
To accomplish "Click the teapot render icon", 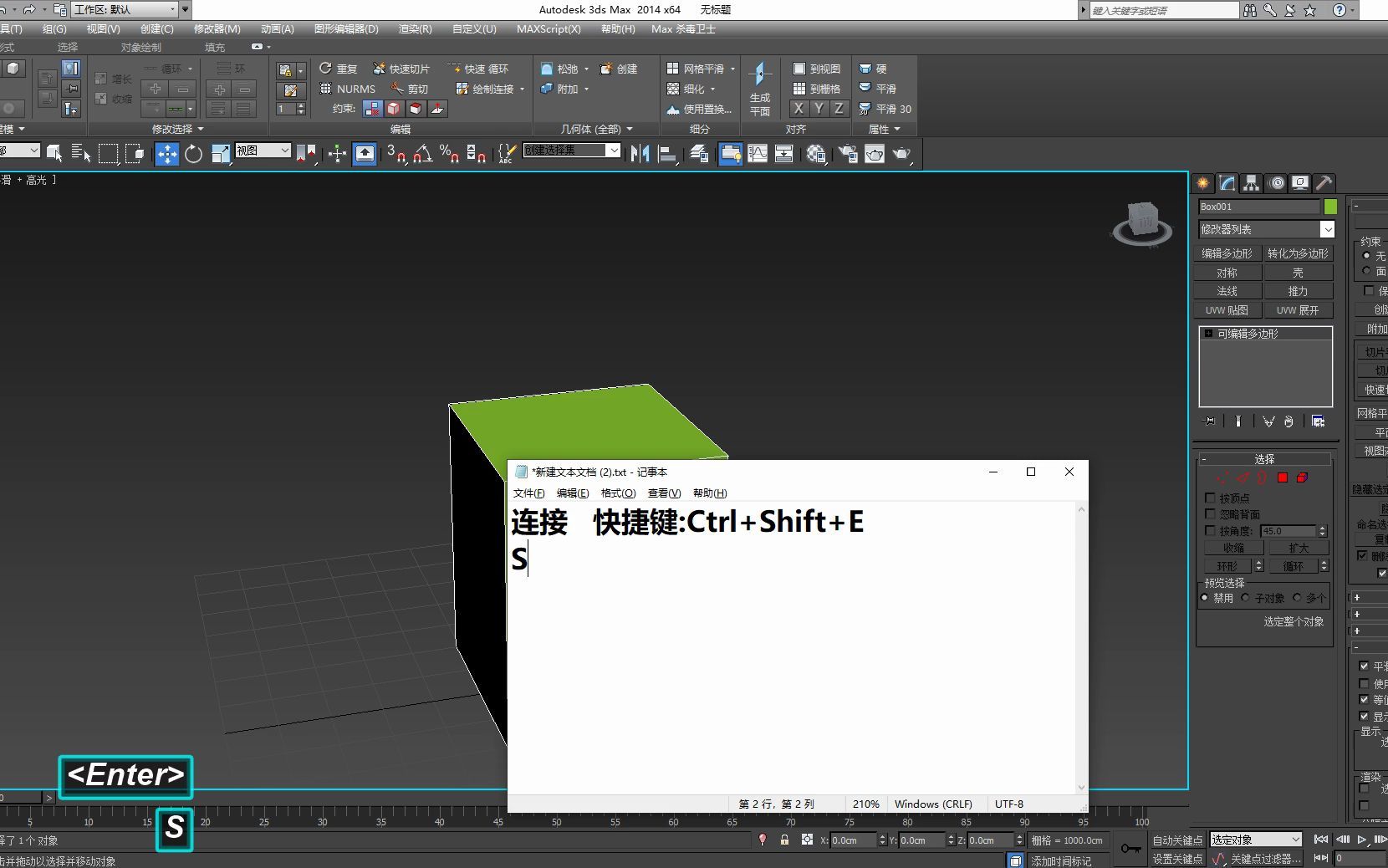I will (901, 154).
